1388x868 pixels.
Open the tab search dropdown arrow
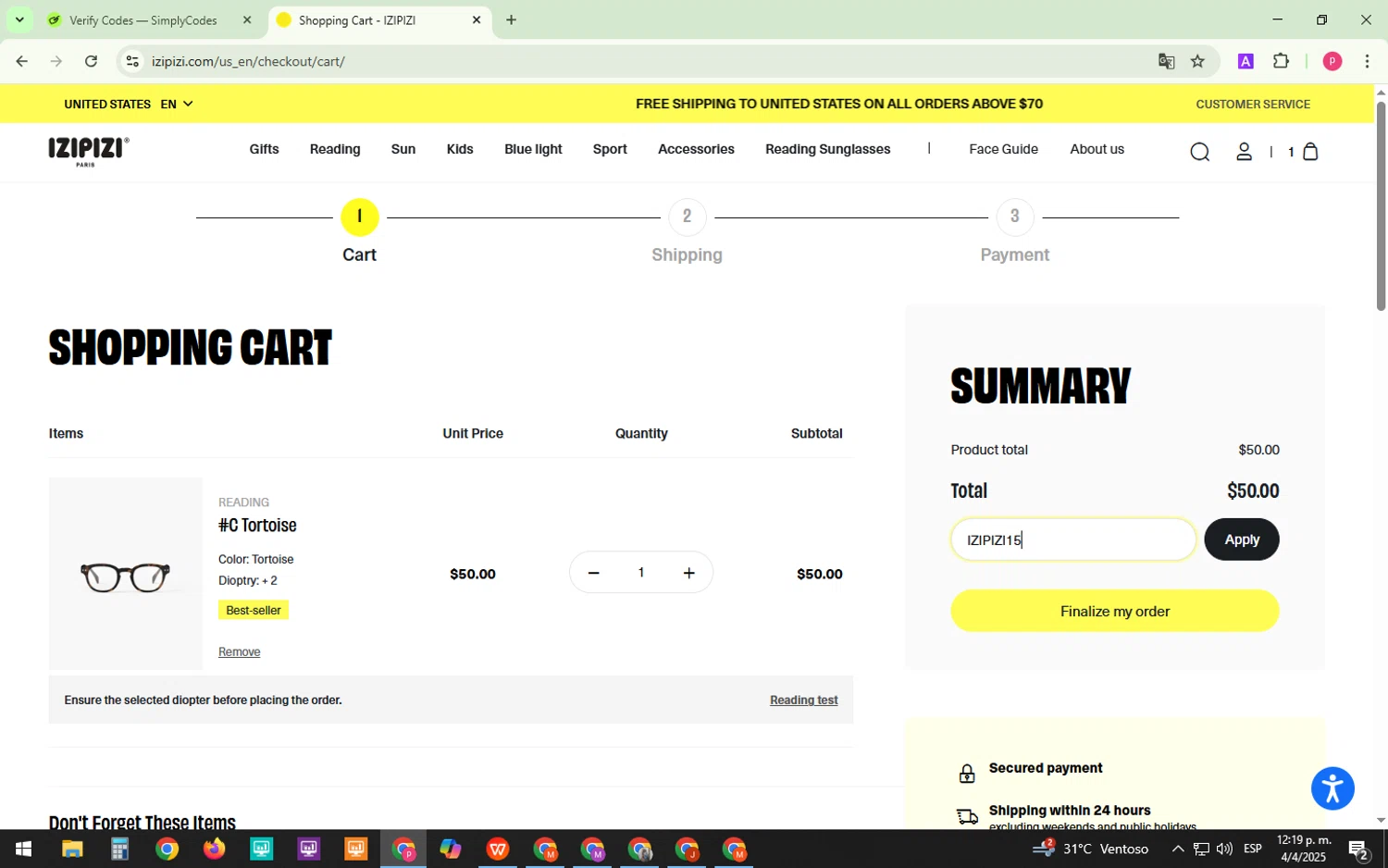click(x=19, y=19)
